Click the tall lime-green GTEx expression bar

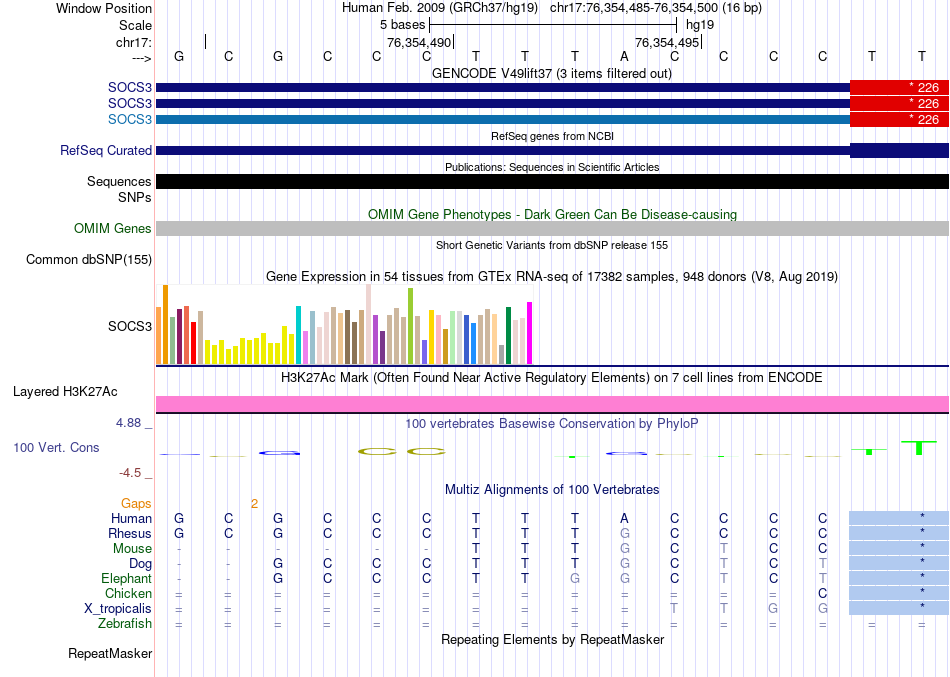tap(410, 325)
